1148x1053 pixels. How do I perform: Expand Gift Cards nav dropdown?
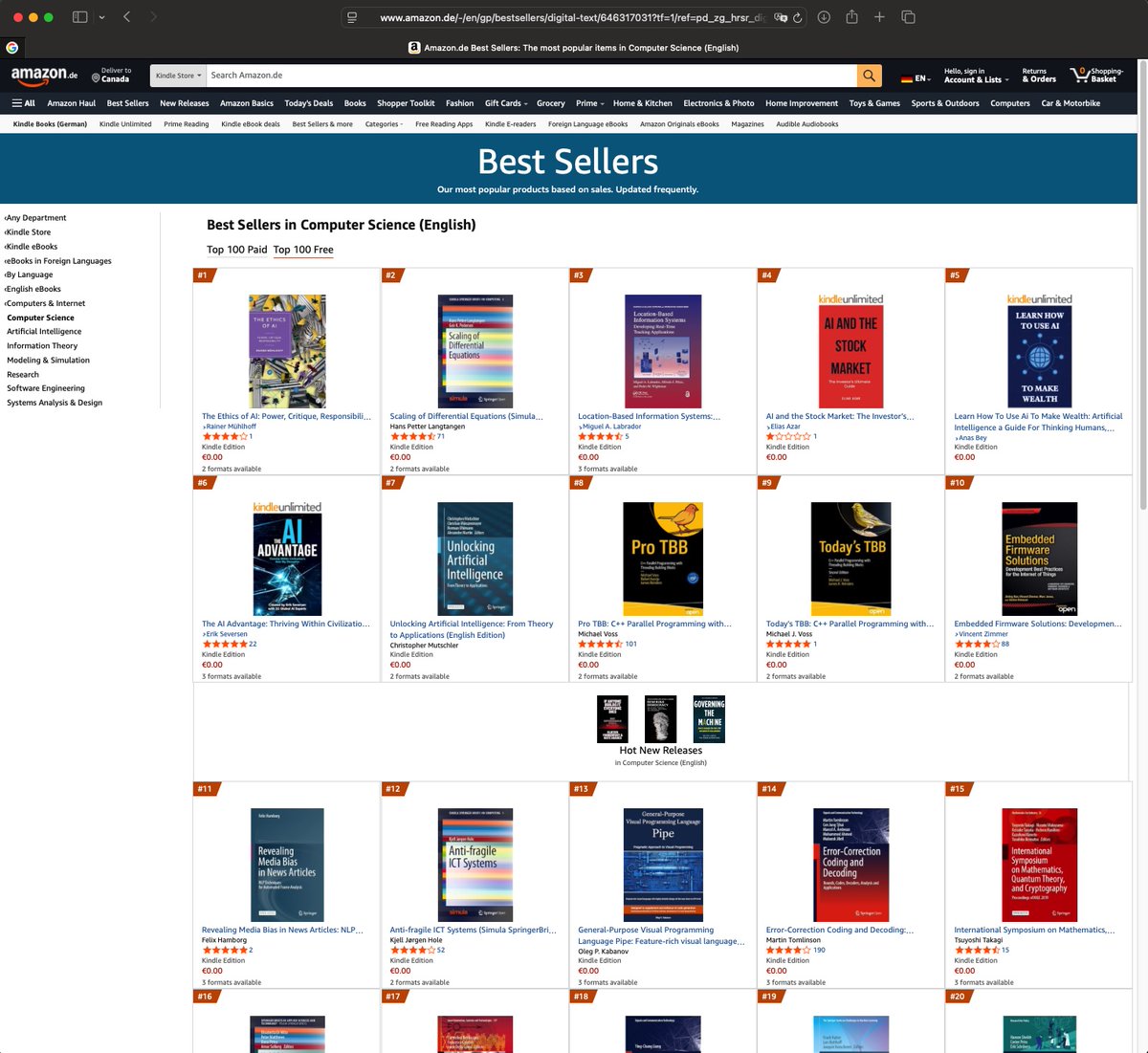pyautogui.click(x=505, y=103)
